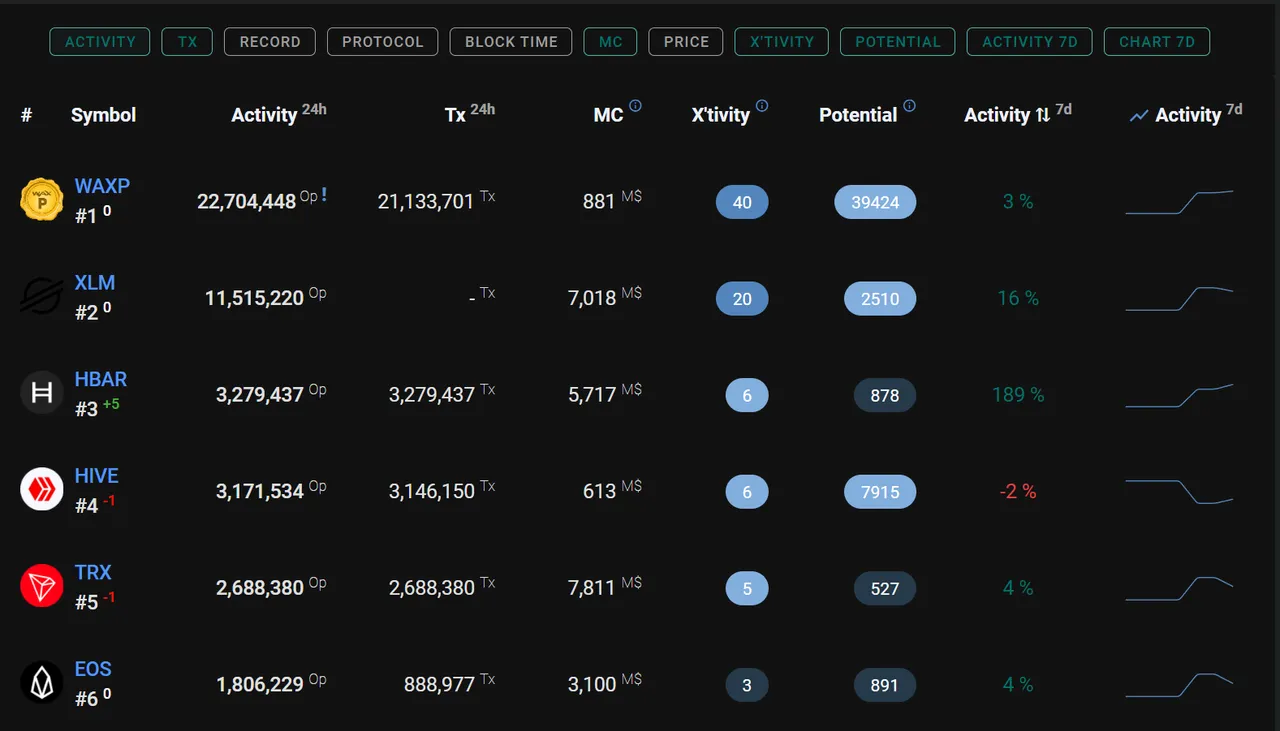Click the HBAR 7d activity sparkline
The image size is (1280, 731).
pyautogui.click(x=1179, y=395)
